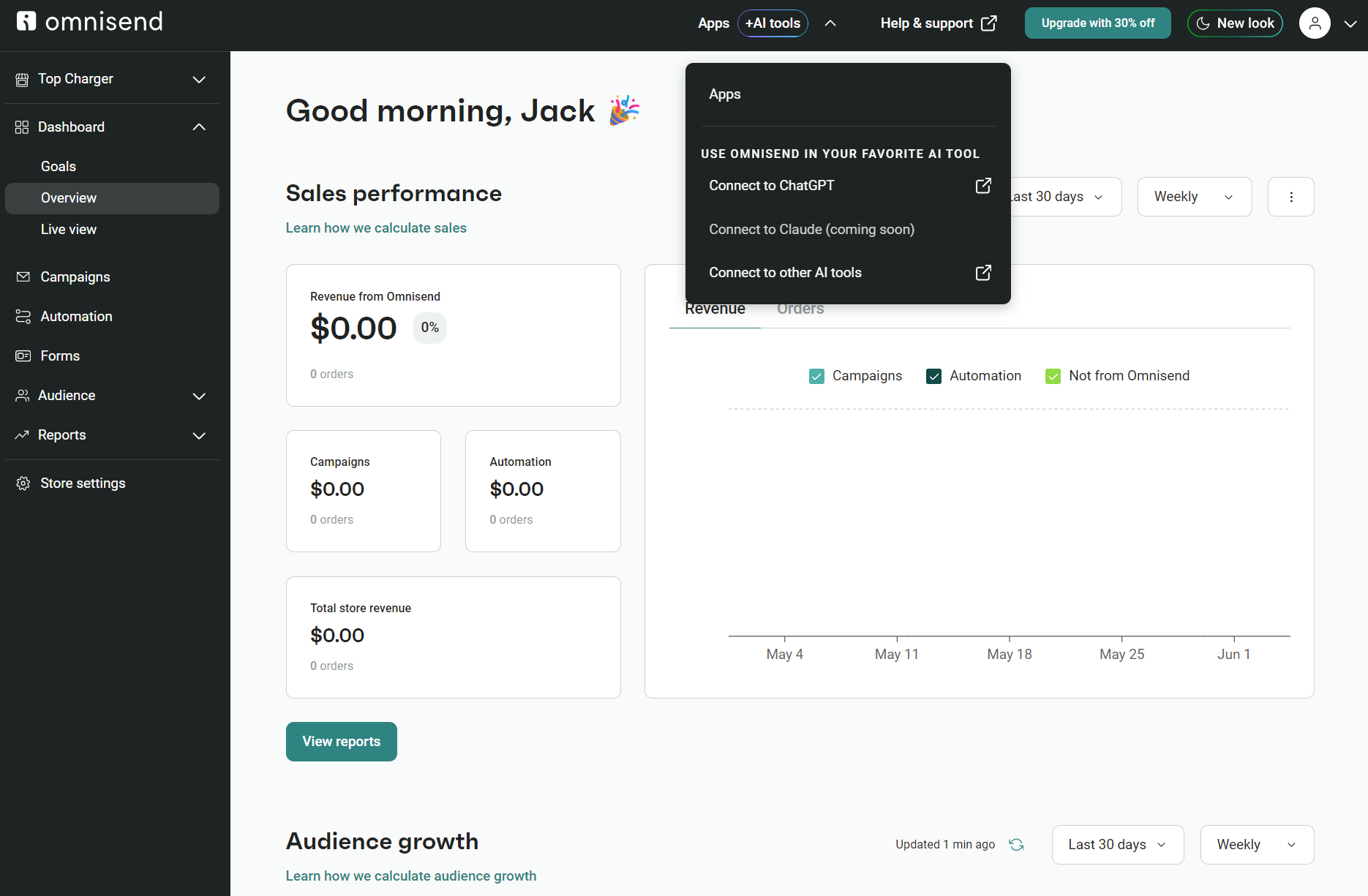Switch to the Revenue chart tab
The image size is (1368, 896).
[715, 310]
